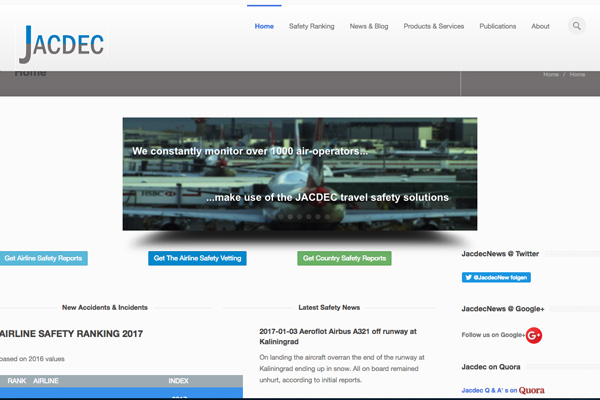Screen dimensions: 600x400
Task: Open Products & Services menu
Action: (434, 26)
